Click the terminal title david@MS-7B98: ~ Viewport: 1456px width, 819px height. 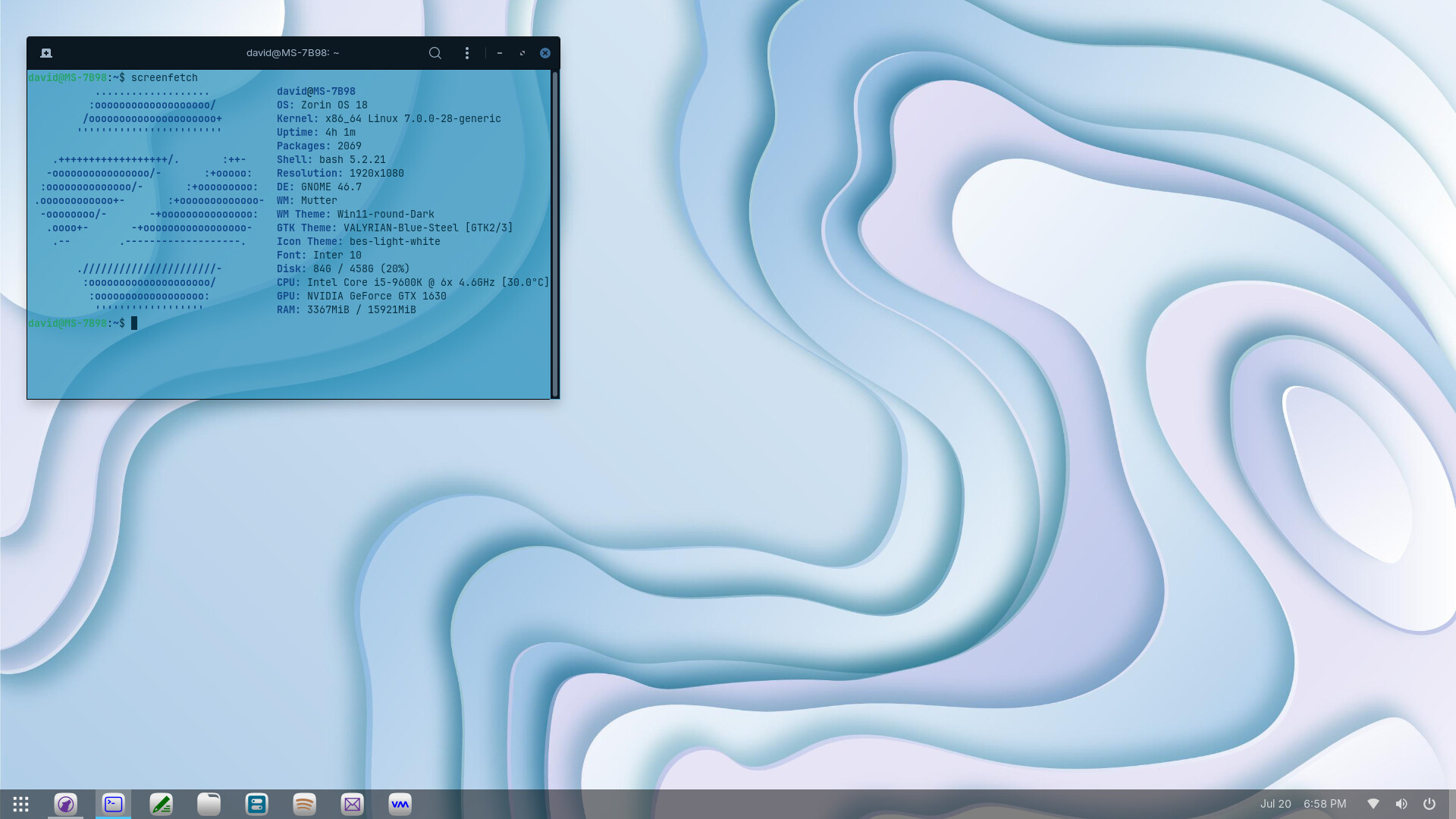[x=293, y=53]
